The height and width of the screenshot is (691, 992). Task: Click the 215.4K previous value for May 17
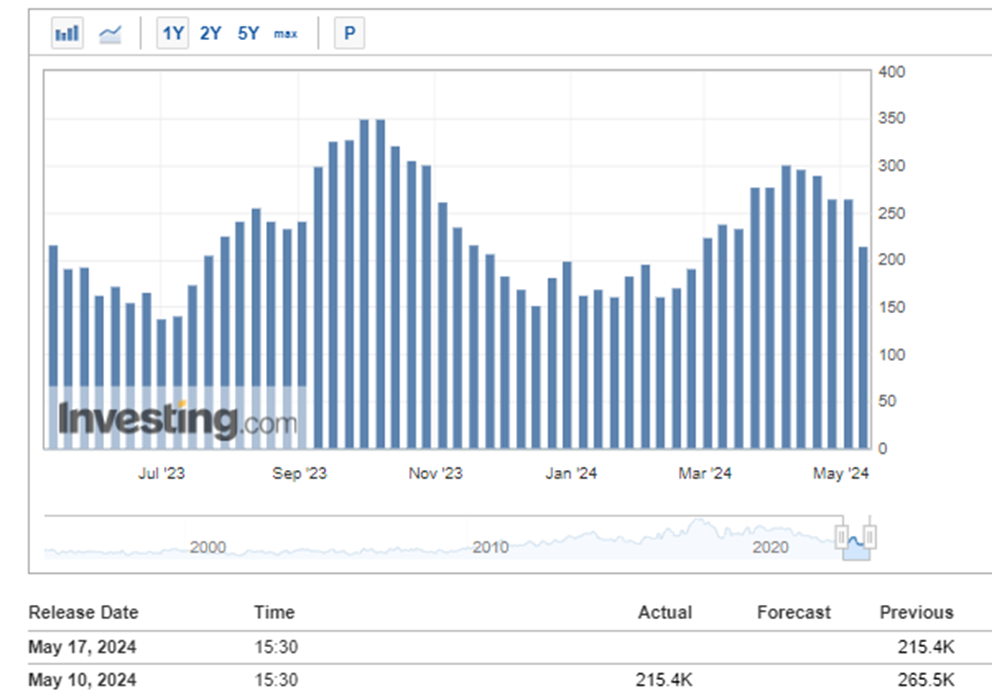926,647
